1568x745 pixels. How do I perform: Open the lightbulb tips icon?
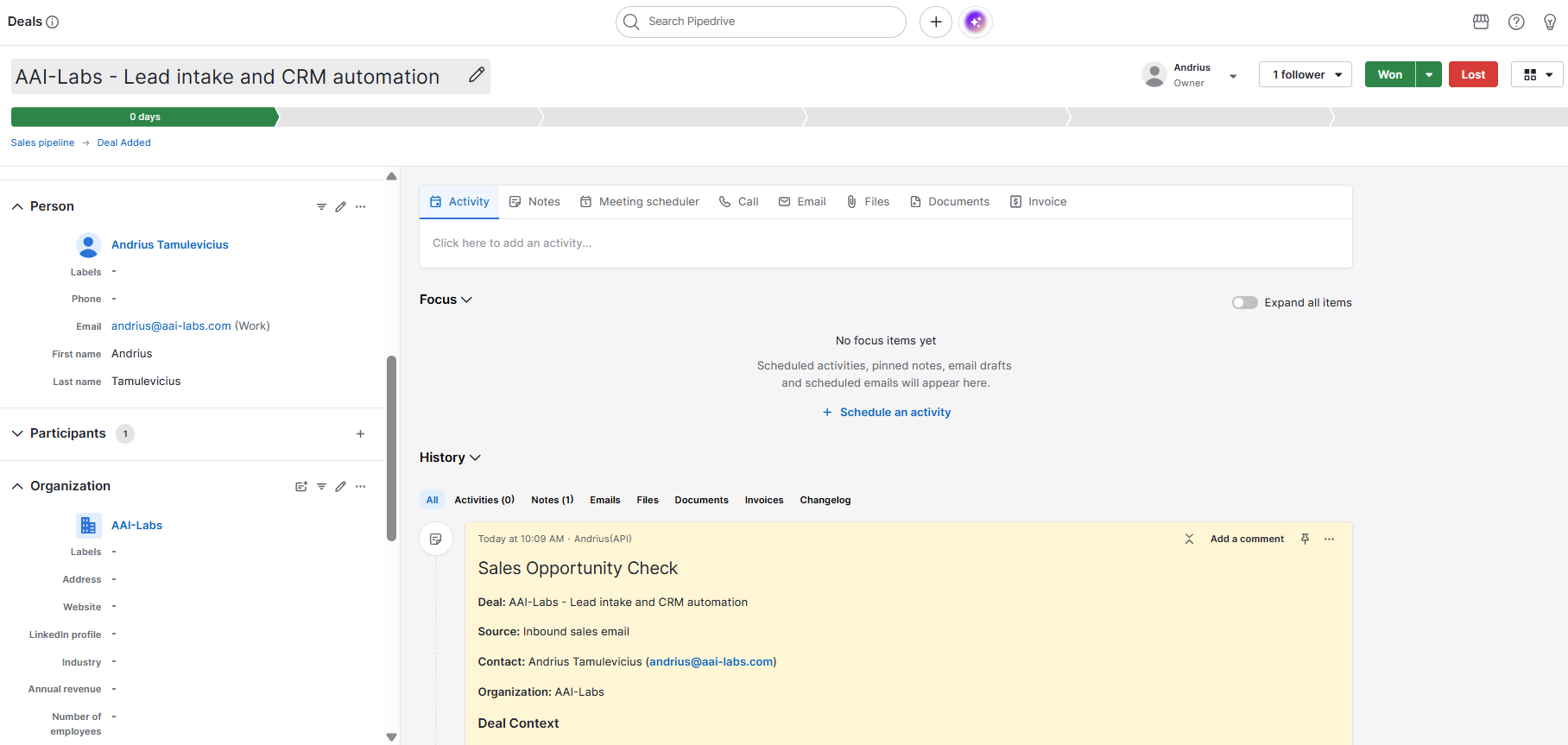(x=1550, y=22)
